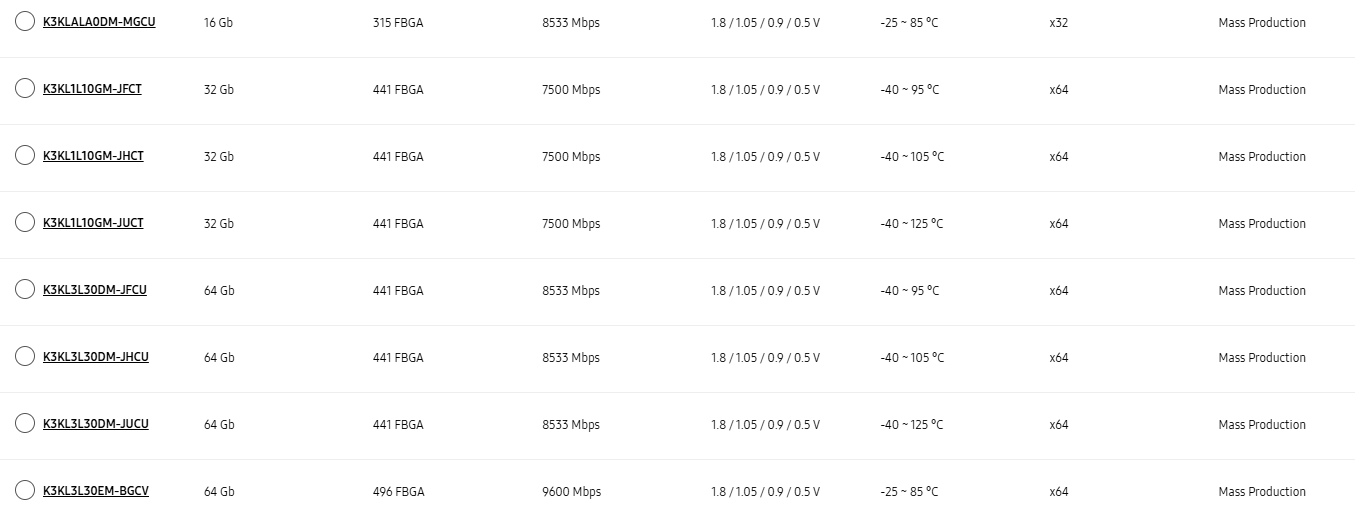
Task: Click the 496 FBGA package cell
Action: point(398,492)
